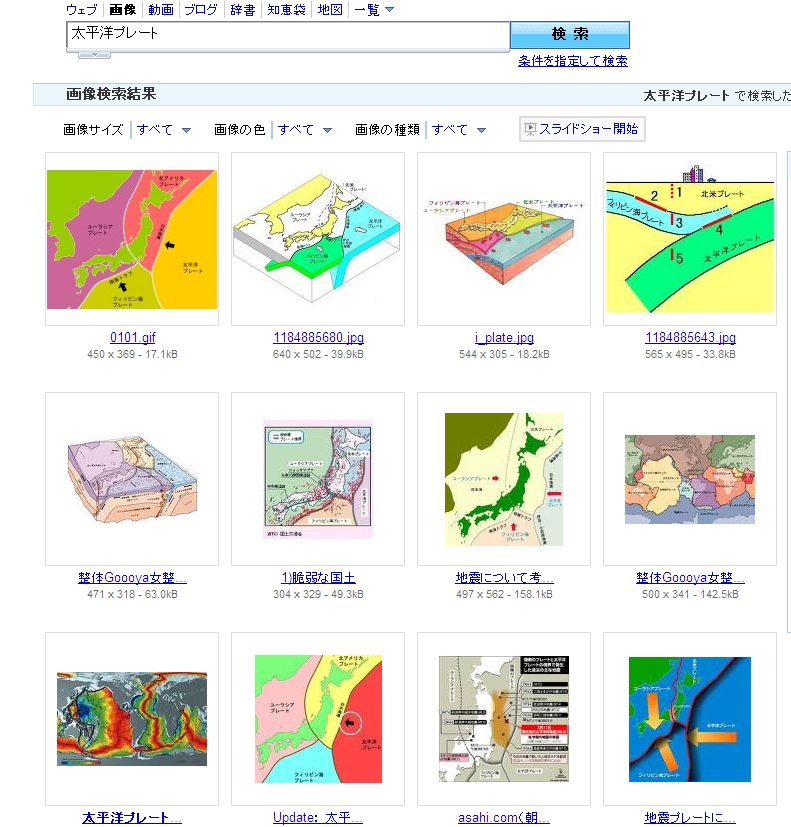Click the 地震について考... link
This screenshot has width=791, height=827.
coord(505,578)
